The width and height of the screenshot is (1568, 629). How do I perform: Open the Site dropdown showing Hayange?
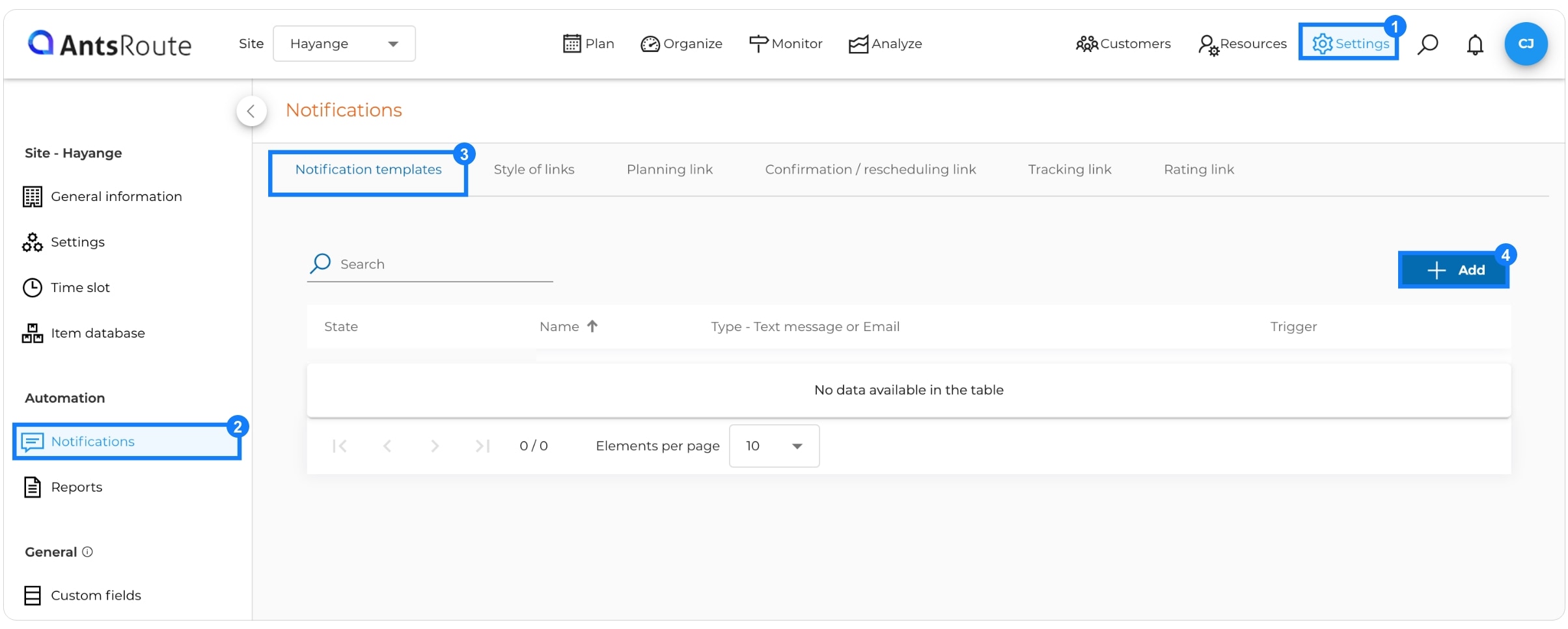point(344,44)
